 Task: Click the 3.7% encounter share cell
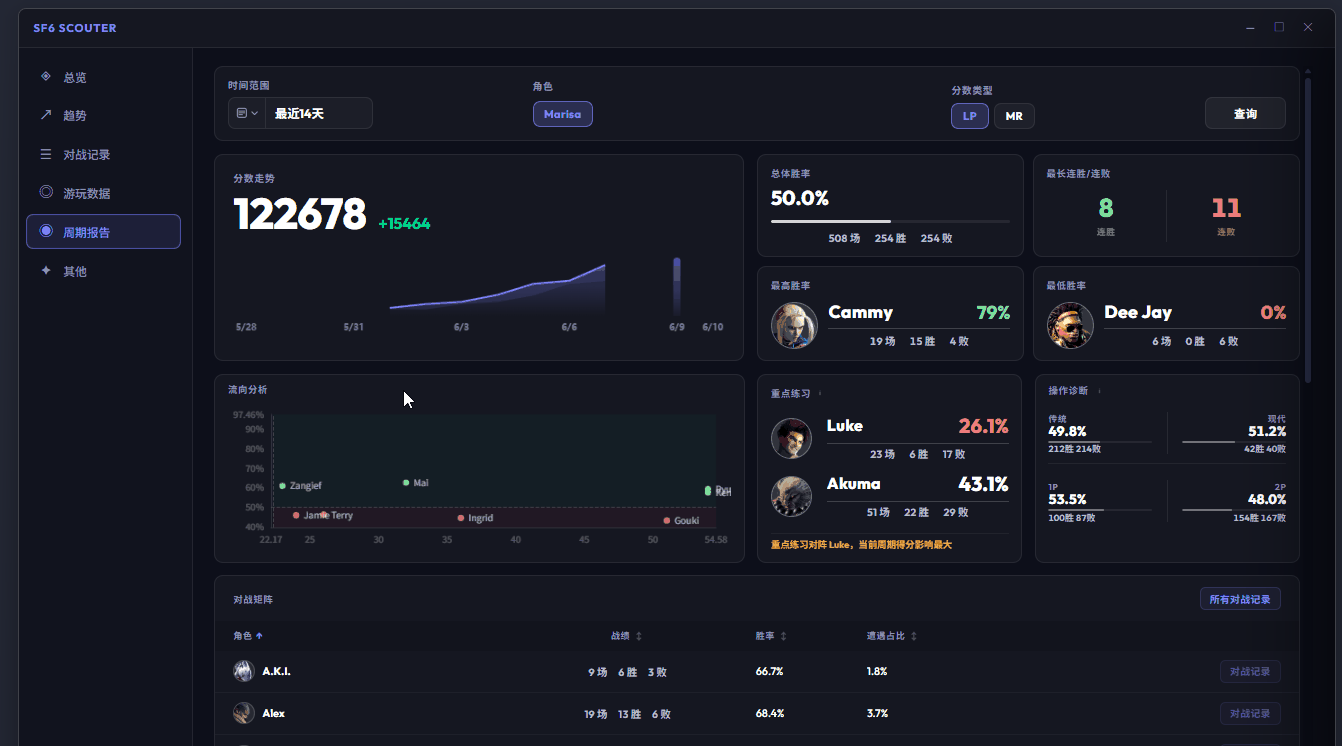pyautogui.click(x=877, y=714)
